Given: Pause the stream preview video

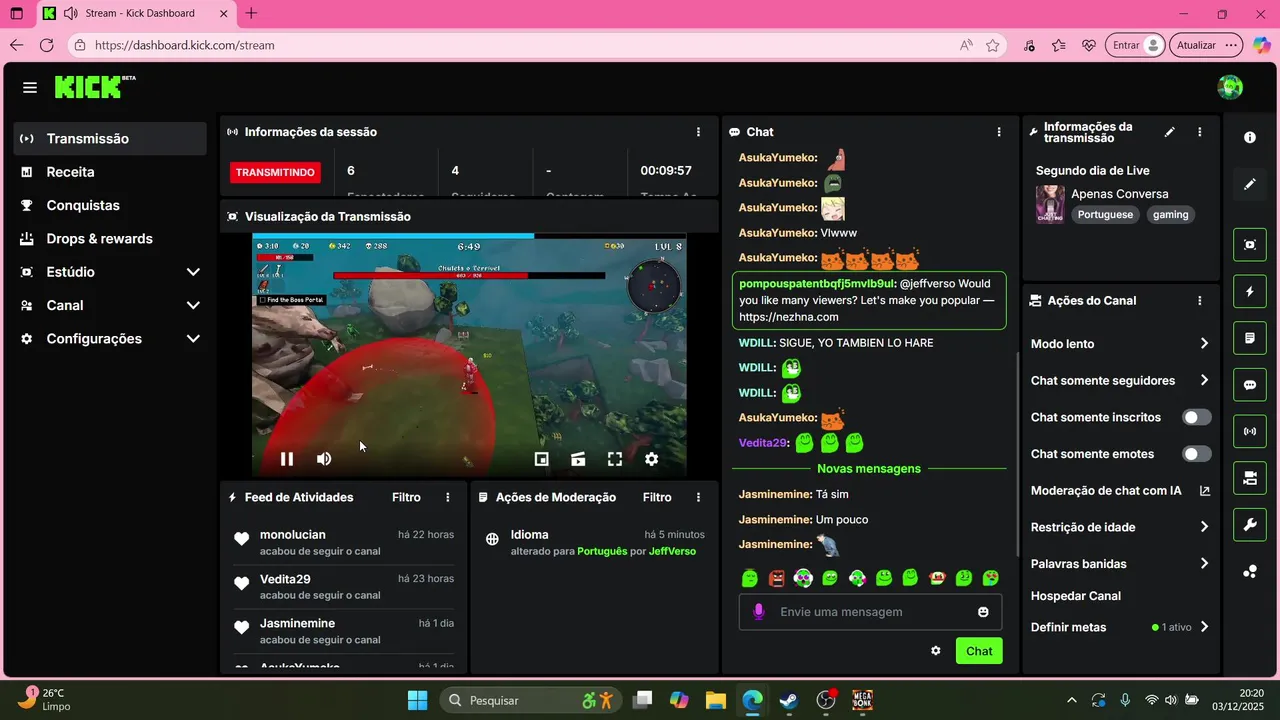Looking at the screenshot, I should (x=287, y=459).
